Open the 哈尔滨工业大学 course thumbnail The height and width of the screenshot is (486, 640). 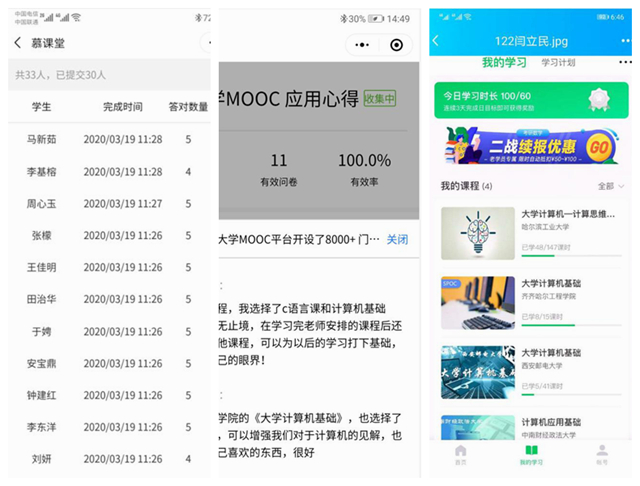(477, 233)
